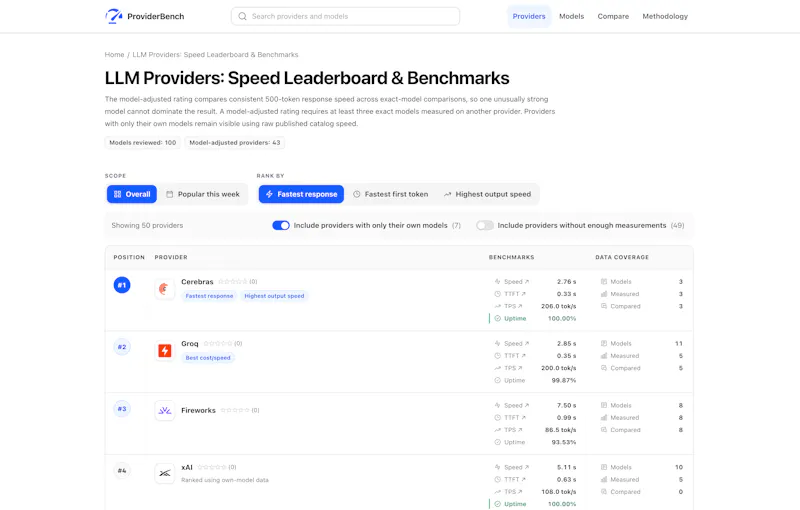The image size is (800, 510).
Task: Click the 99.87% uptime value
Action: tap(564, 380)
